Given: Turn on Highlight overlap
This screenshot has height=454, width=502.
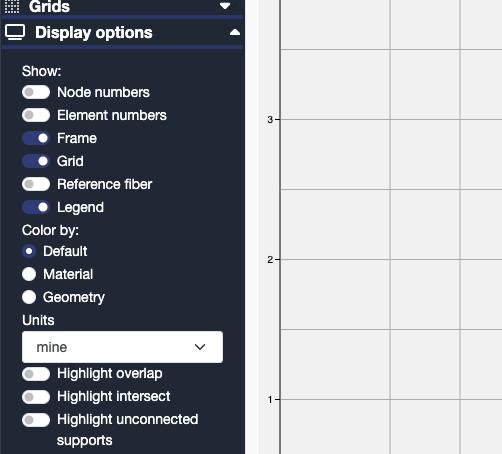Looking at the screenshot, I should pyautogui.click(x=36, y=374).
